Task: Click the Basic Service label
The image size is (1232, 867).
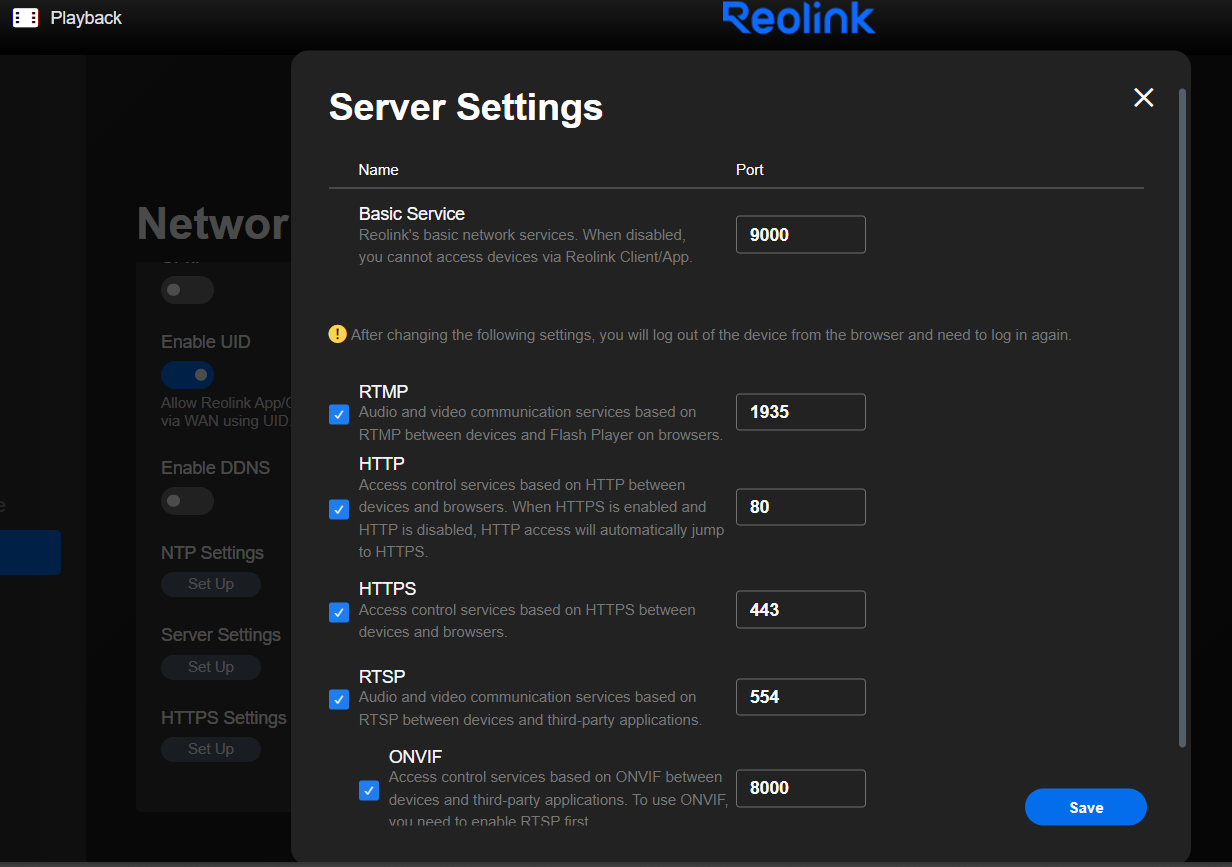Action: point(412,214)
